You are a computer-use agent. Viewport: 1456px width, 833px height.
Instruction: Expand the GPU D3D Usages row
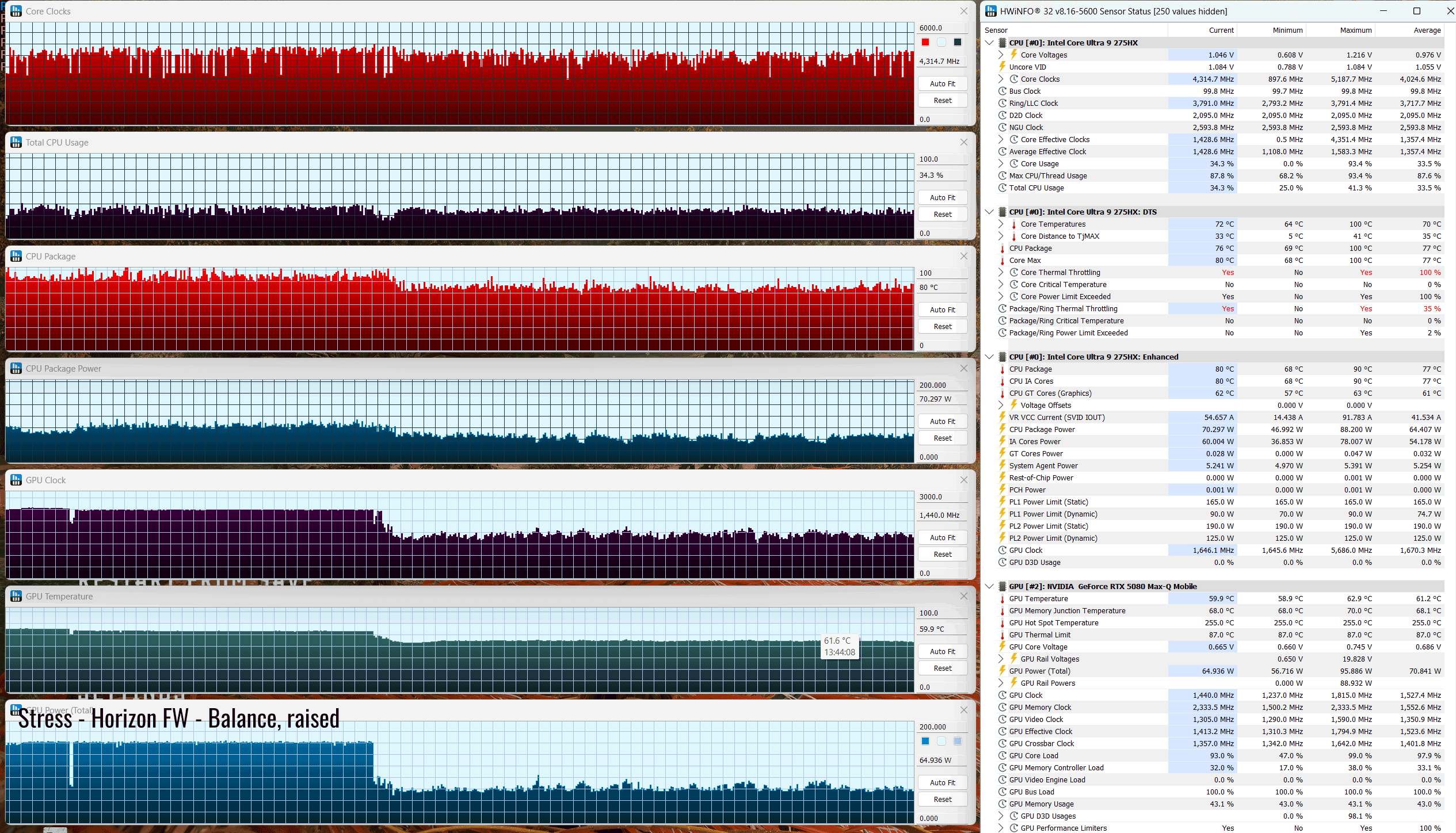[1001, 816]
